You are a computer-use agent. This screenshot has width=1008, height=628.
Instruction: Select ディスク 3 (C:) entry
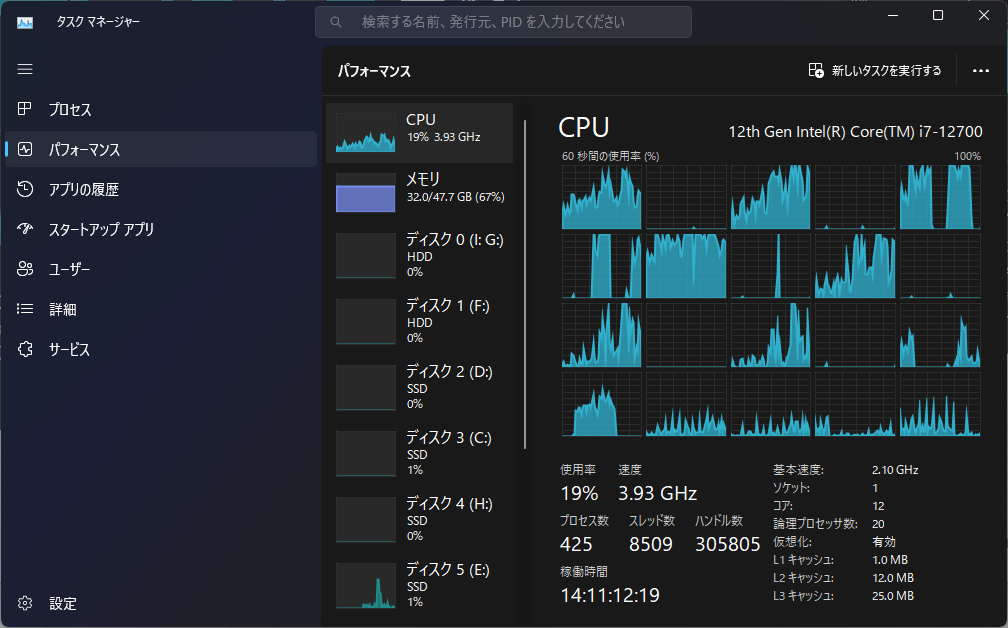coord(420,453)
